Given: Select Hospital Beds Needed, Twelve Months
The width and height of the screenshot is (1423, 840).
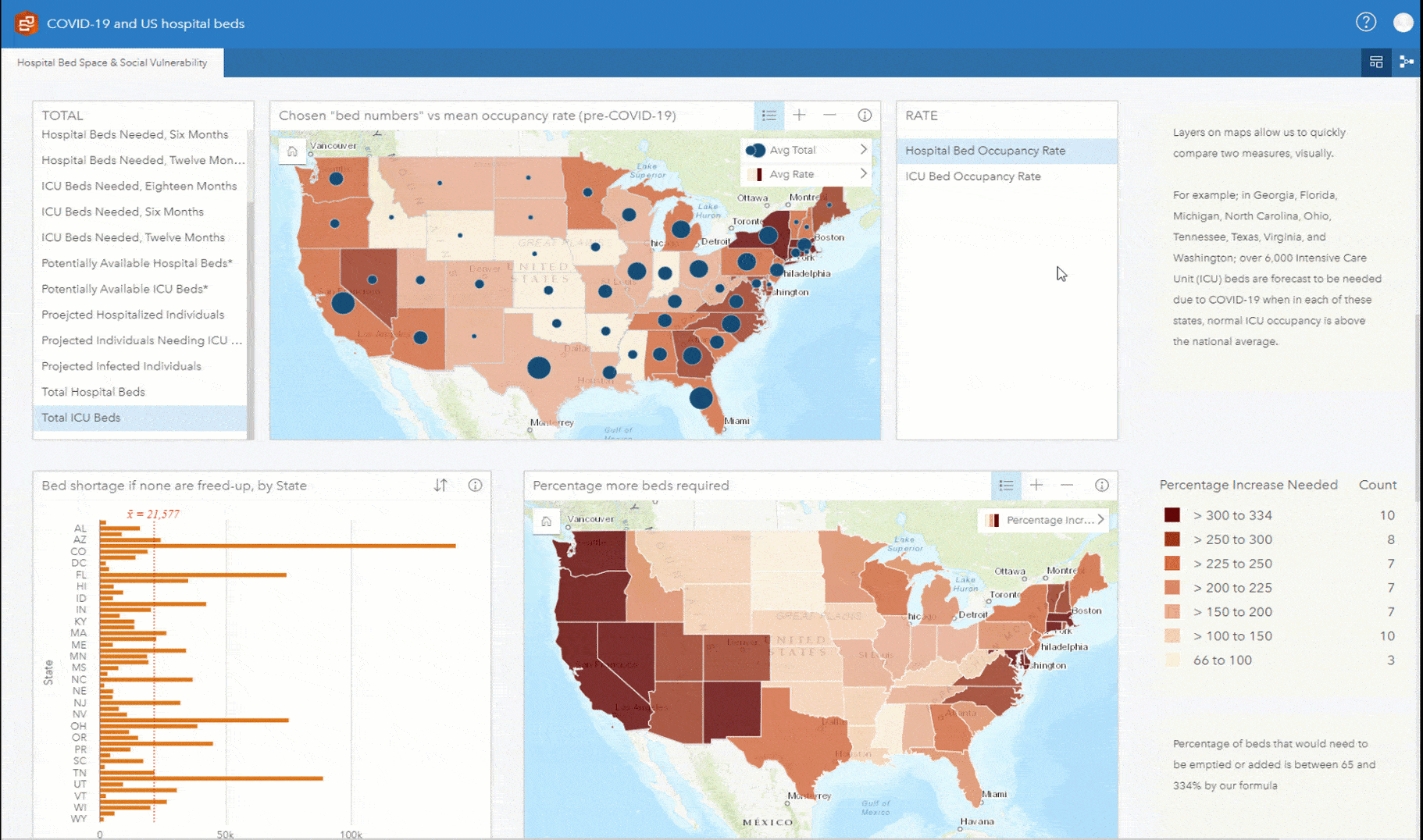Looking at the screenshot, I should (140, 160).
